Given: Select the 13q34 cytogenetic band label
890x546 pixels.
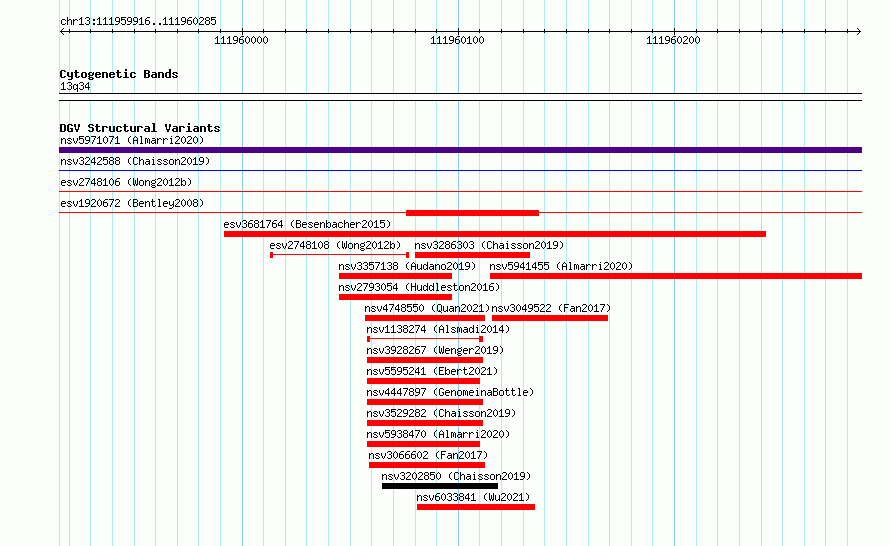Looking at the screenshot, I should (75, 86).
